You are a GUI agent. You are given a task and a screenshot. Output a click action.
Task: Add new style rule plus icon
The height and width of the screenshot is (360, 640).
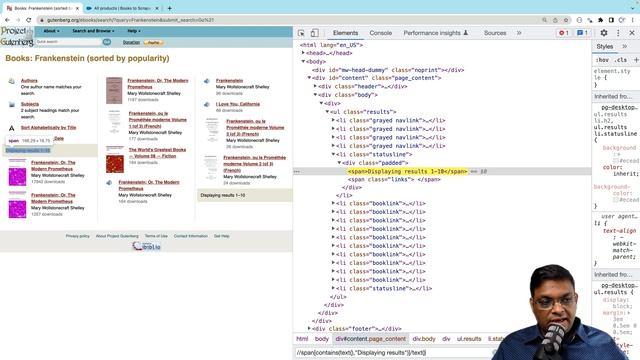[x=636, y=60]
